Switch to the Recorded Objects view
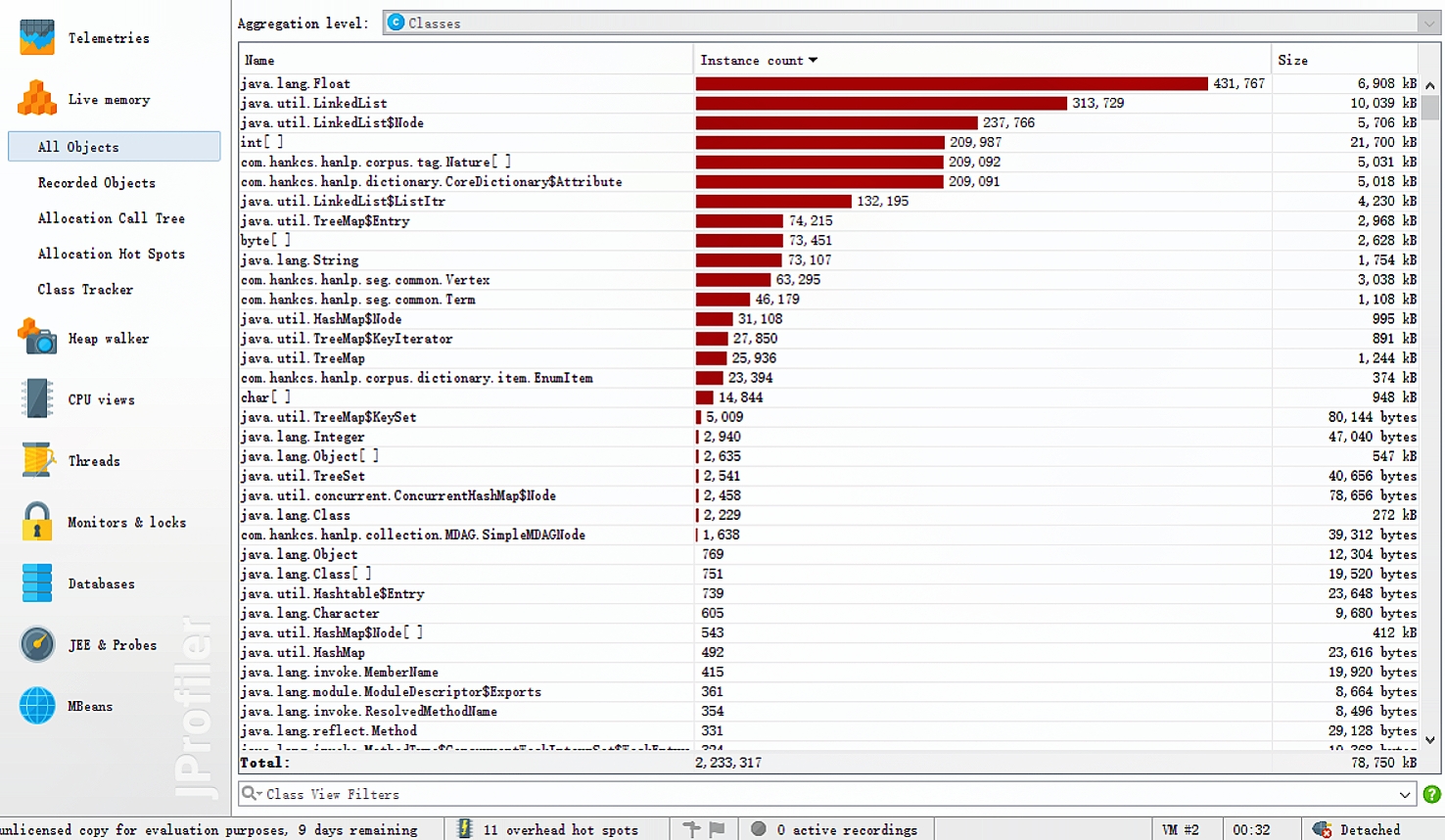The image size is (1445, 840). 97,182
